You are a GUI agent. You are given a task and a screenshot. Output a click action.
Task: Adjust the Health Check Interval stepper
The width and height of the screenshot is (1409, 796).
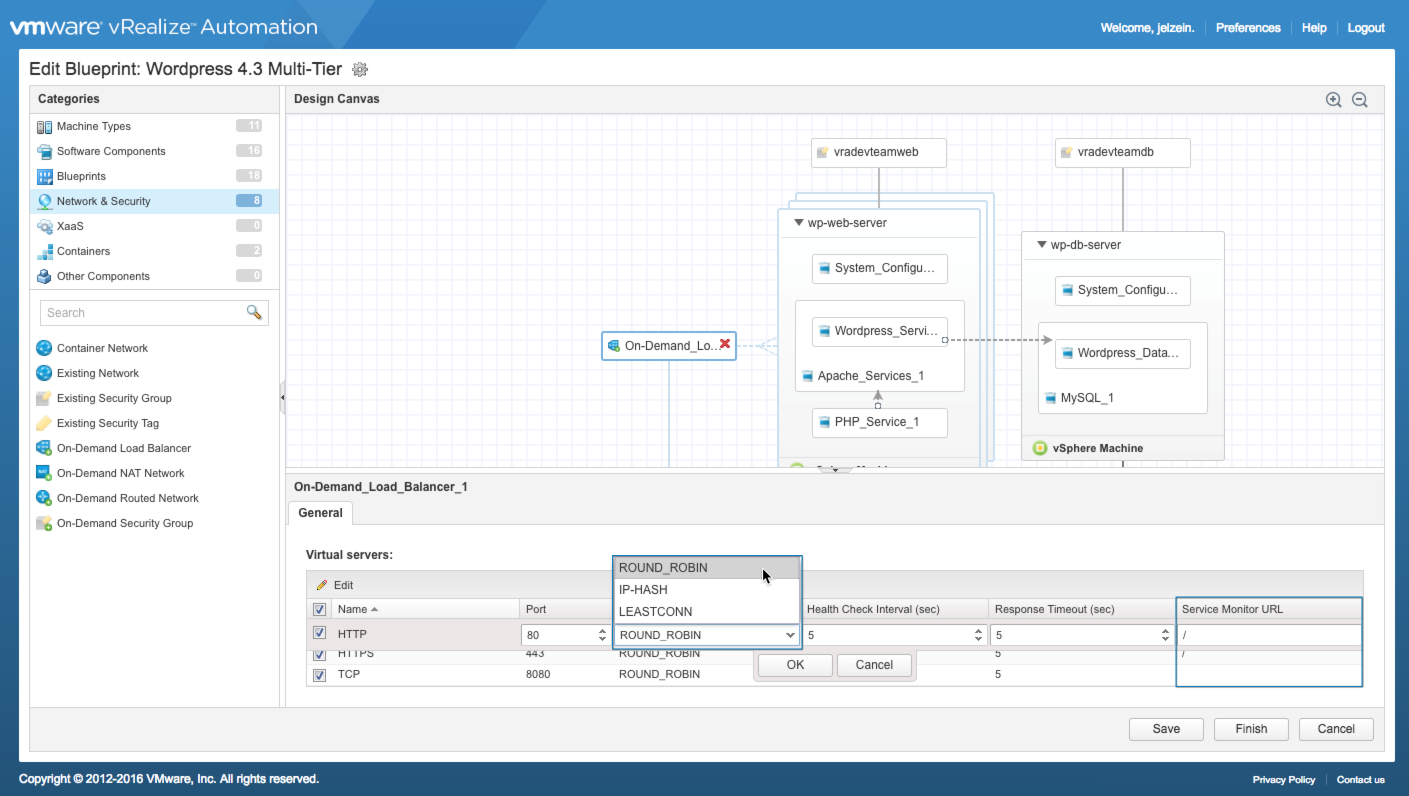point(978,635)
